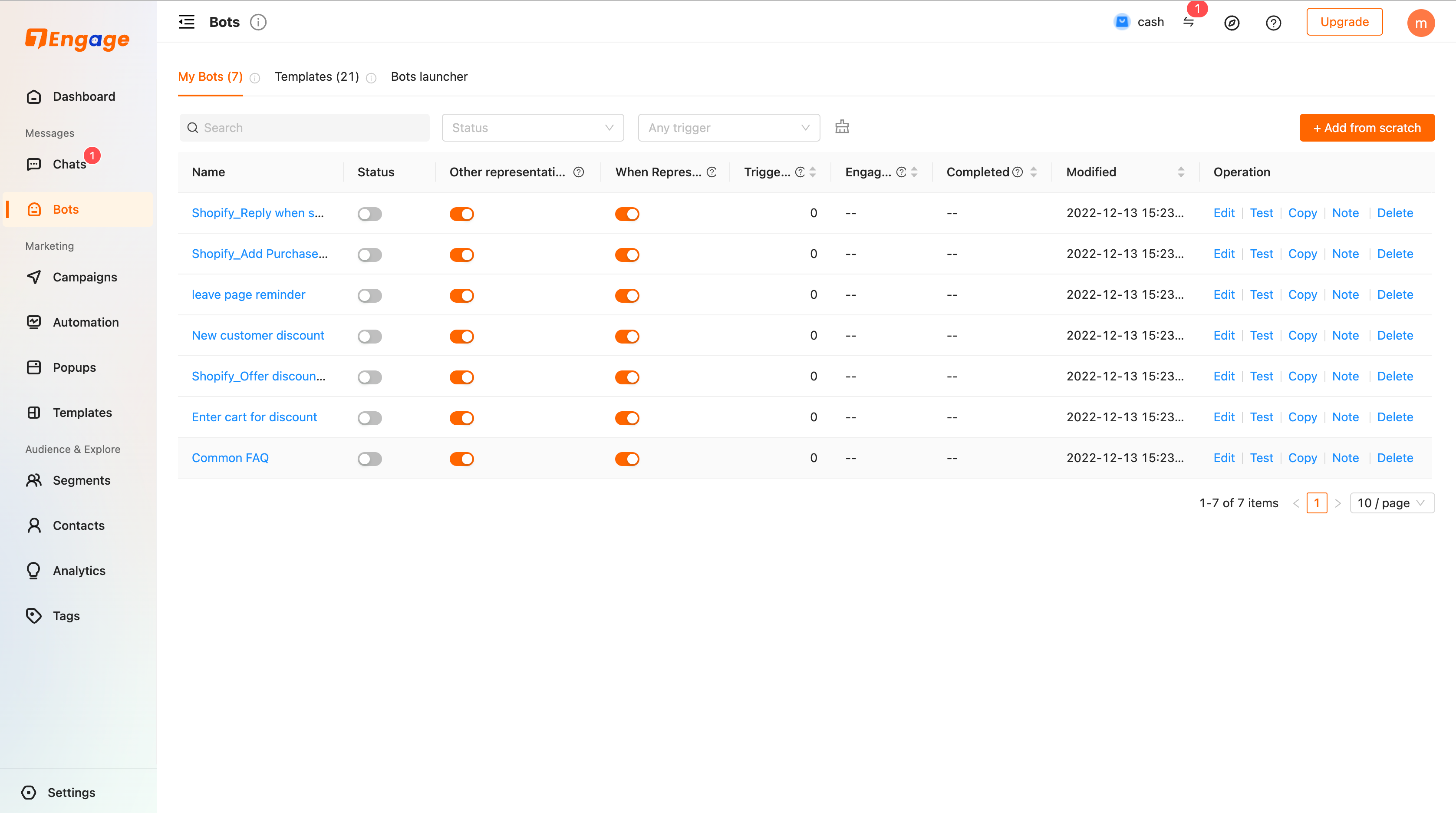This screenshot has width=1456, height=813.
Task: Click help icon on Engag... column header
Action: (901, 172)
